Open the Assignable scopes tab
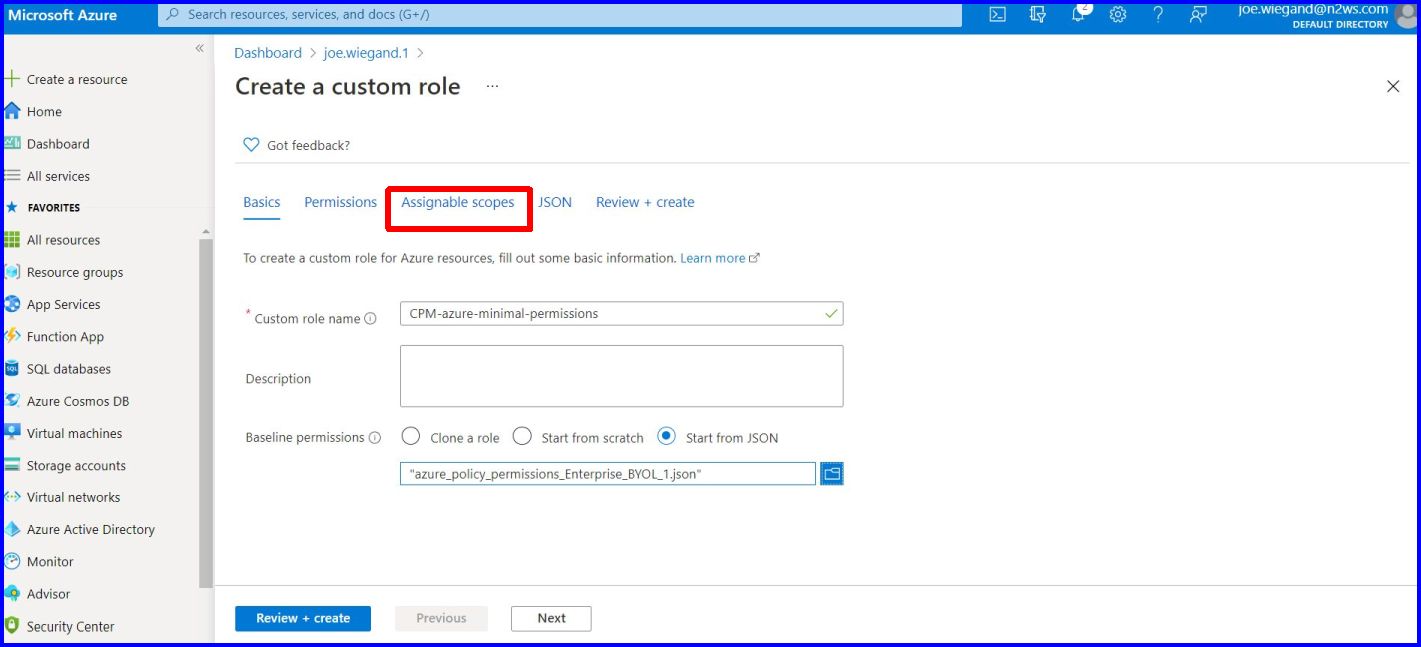 coord(458,202)
